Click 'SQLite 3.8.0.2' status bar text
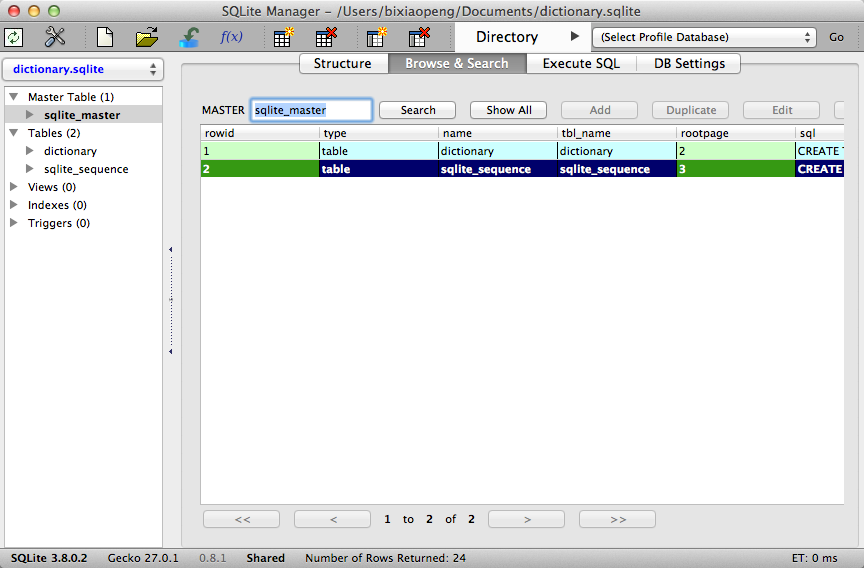Screen dimensions: 864x568 pyautogui.click(x=49, y=558)
